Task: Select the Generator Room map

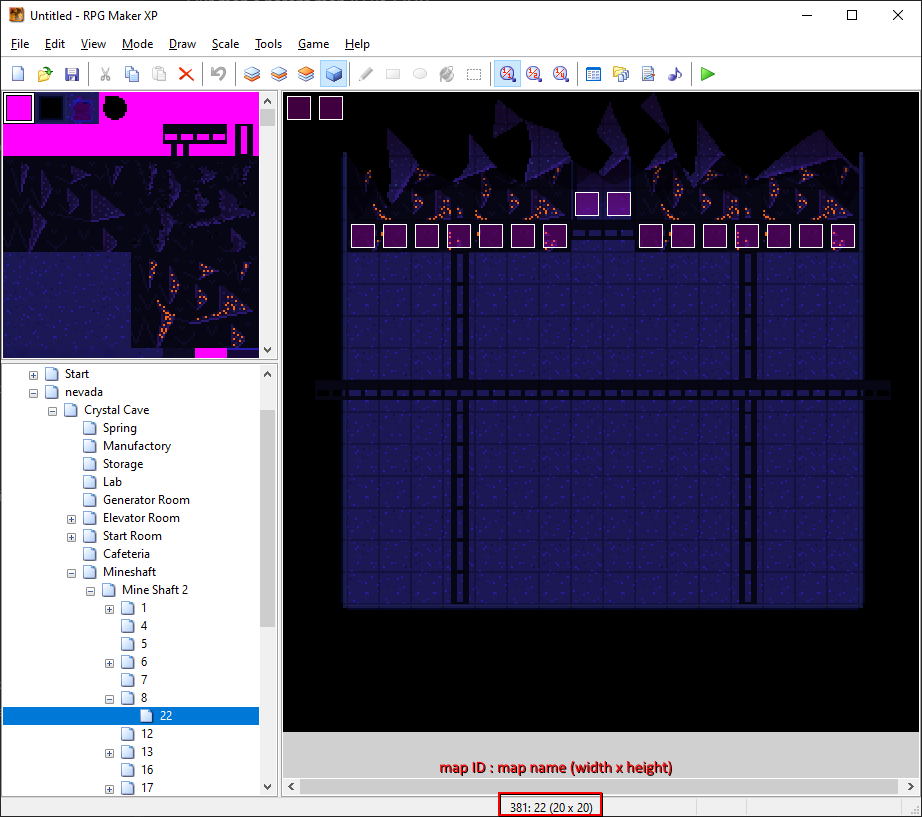Action: 145,500
